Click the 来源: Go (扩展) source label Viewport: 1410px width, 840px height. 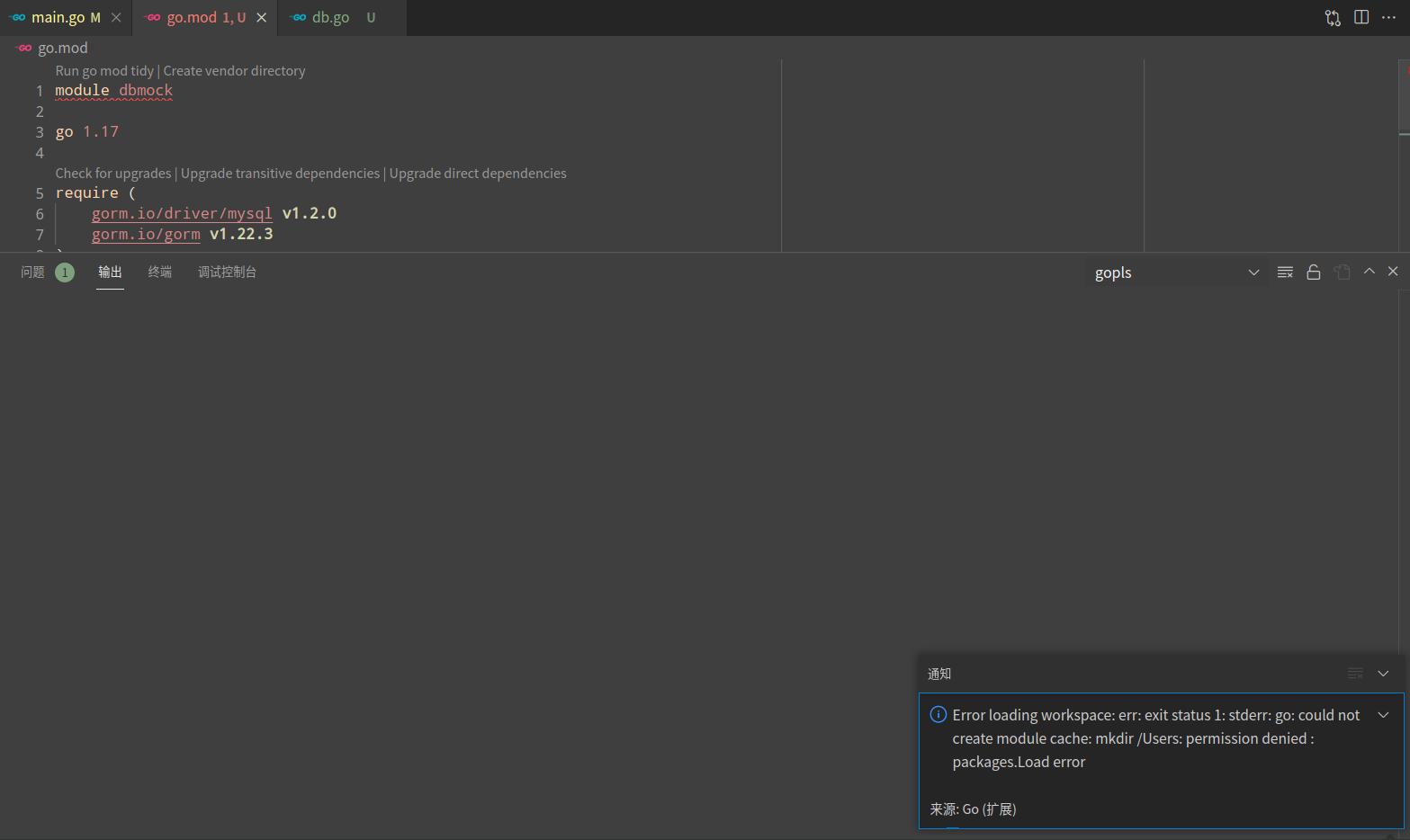coord(973,809)
